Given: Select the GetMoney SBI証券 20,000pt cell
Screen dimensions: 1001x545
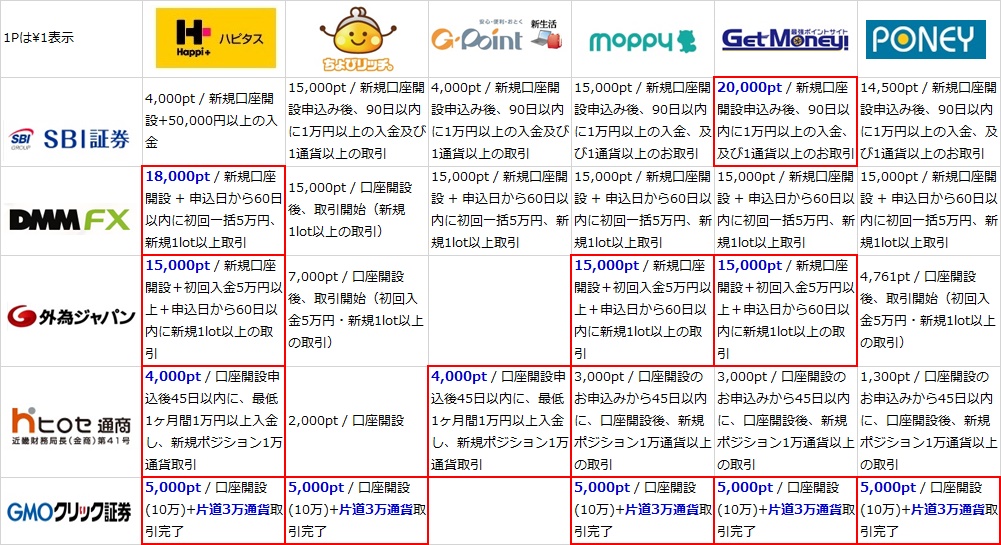Looking at the screenshot, I should pyautogui.click(x=786, y=122).
